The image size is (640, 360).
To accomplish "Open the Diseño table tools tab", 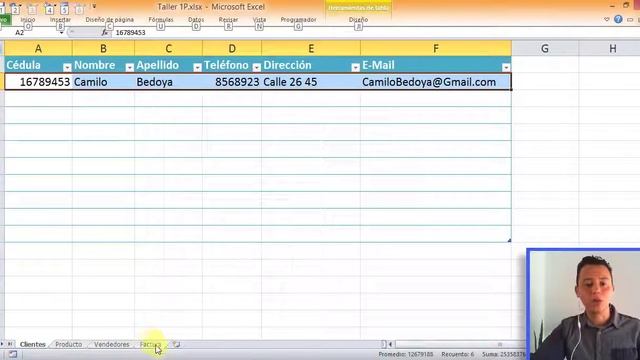I will [x=358, y=20].
